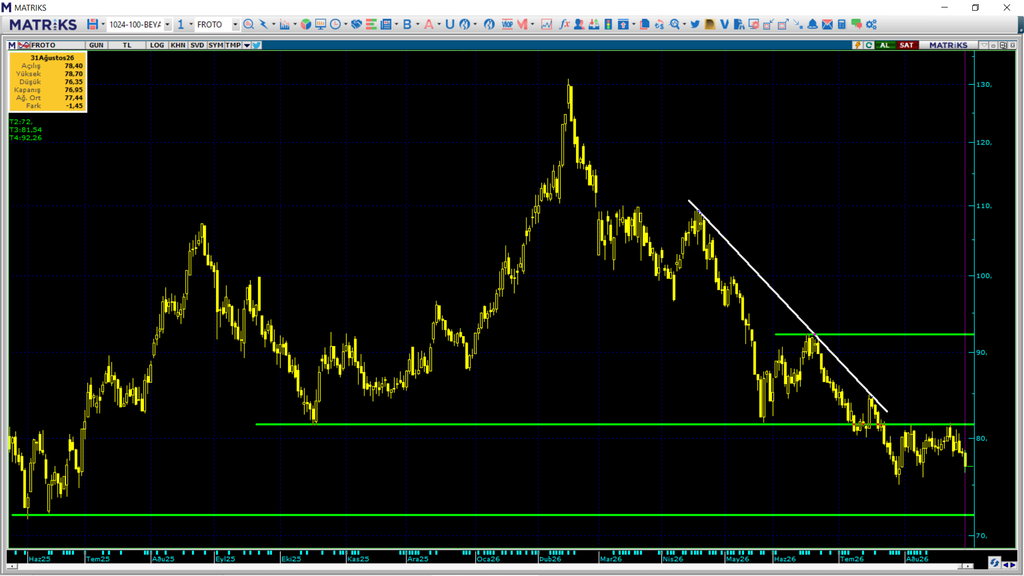Open the calculator icon
Image resolution: width=1024 pixels, height=576 pixels.
coord(842,24)
